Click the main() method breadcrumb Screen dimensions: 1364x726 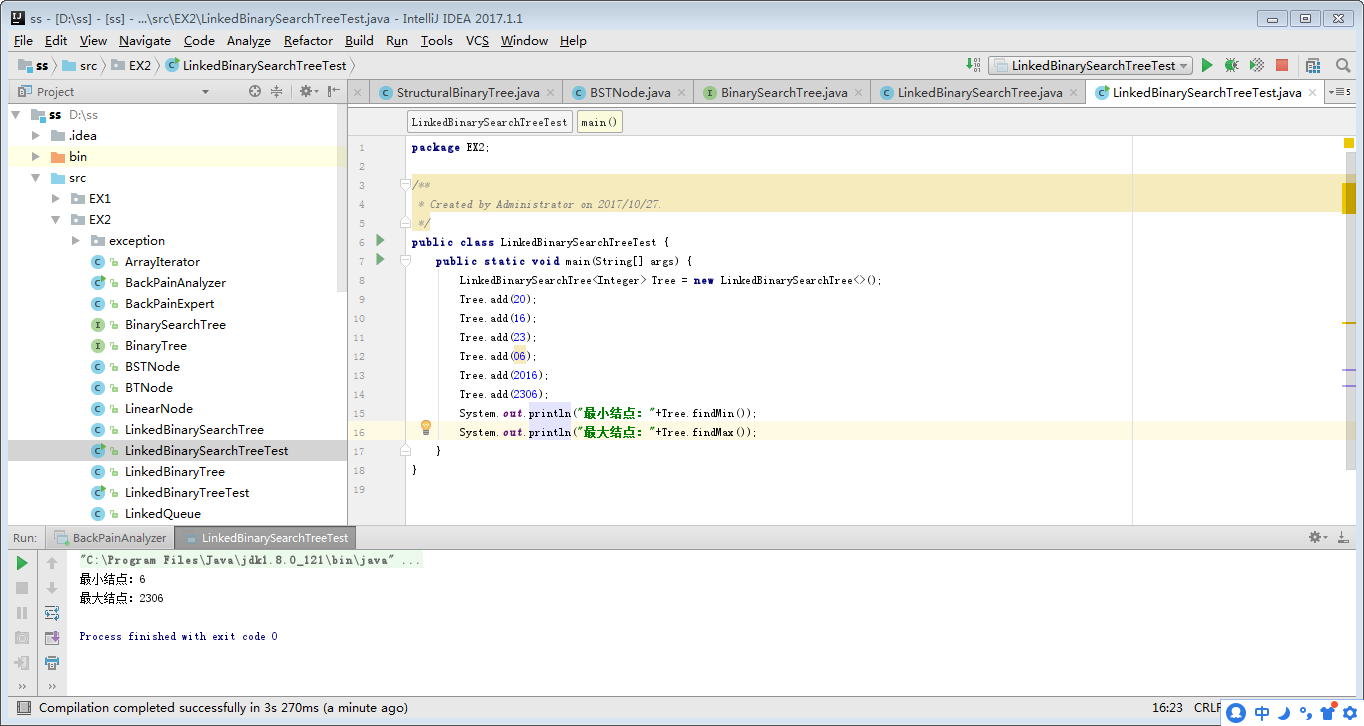coord(600,122)
